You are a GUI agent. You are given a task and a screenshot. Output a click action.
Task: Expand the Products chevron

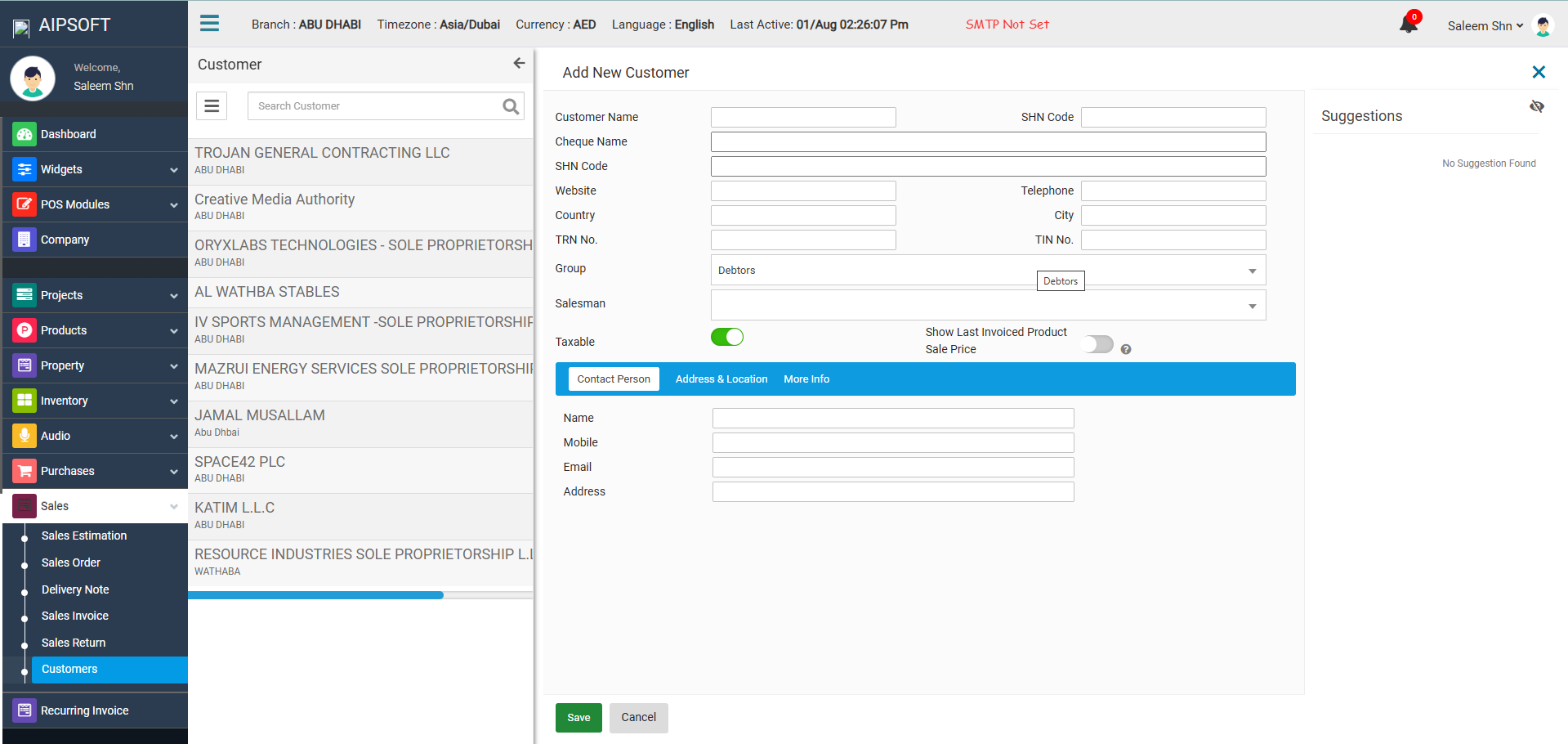[x=173, y=331]
